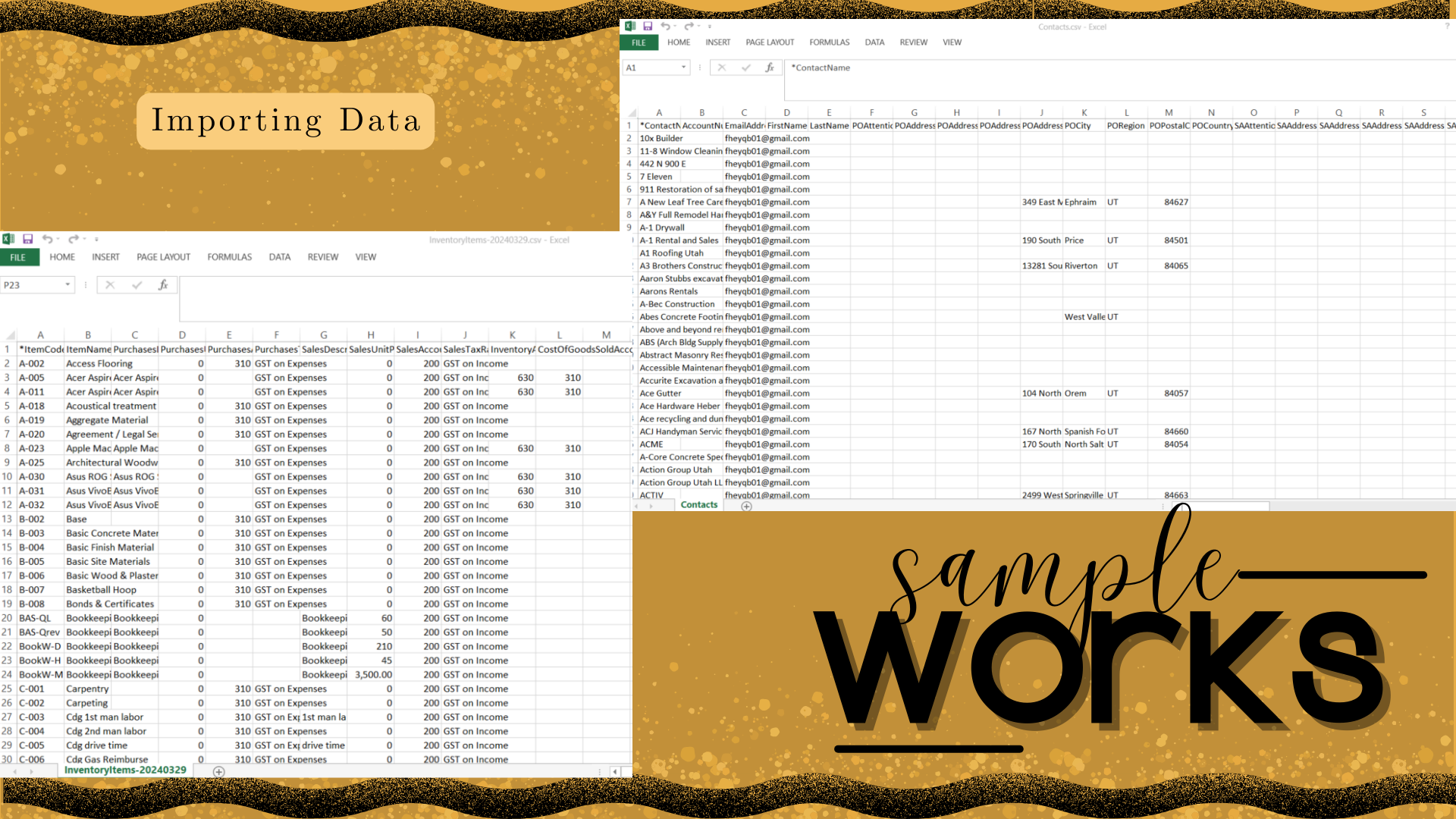Click Insert Function fx beside A1 name box

[769, 67]
